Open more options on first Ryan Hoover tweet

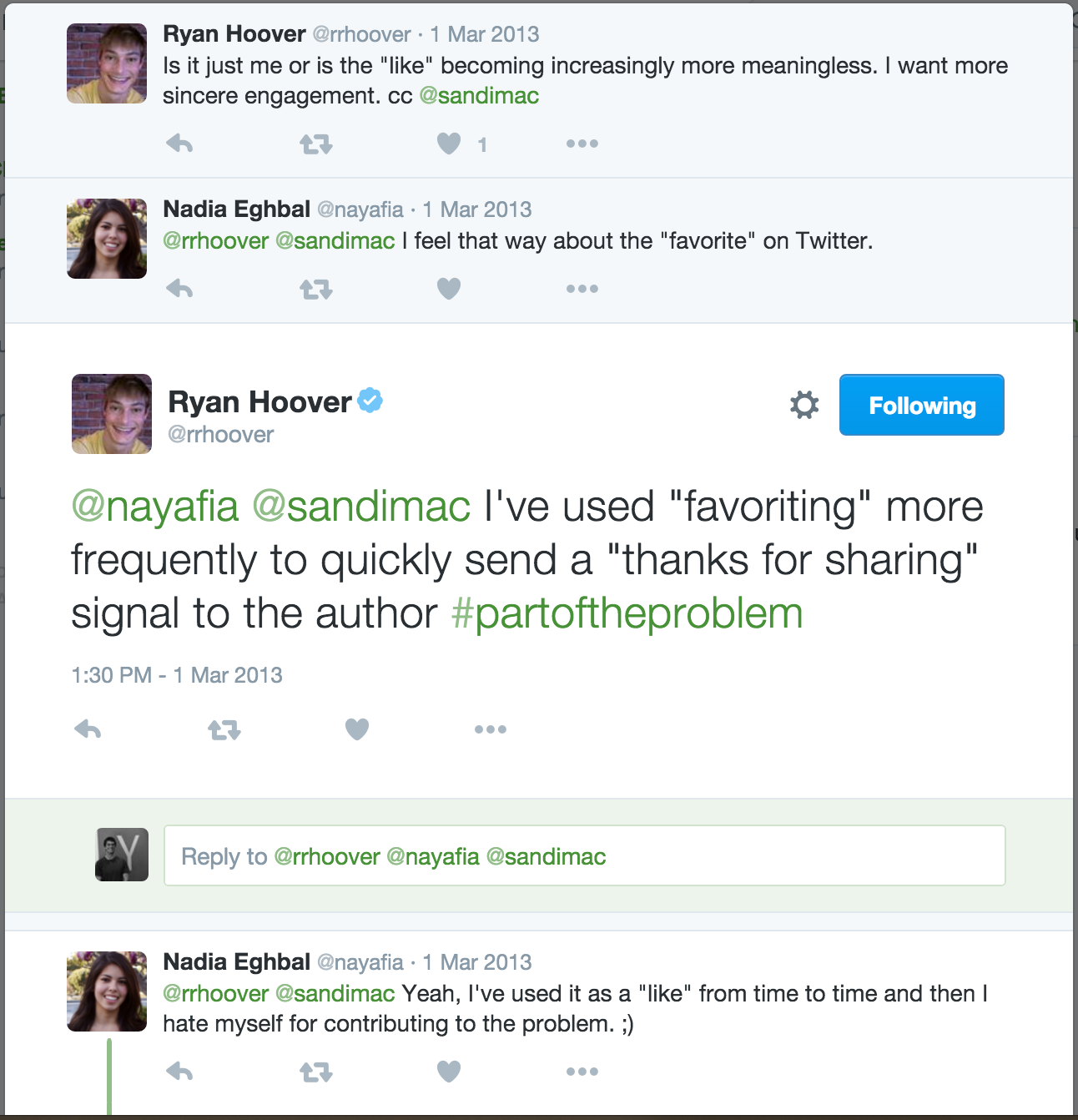pyautogui.click(x=582, y=144)
